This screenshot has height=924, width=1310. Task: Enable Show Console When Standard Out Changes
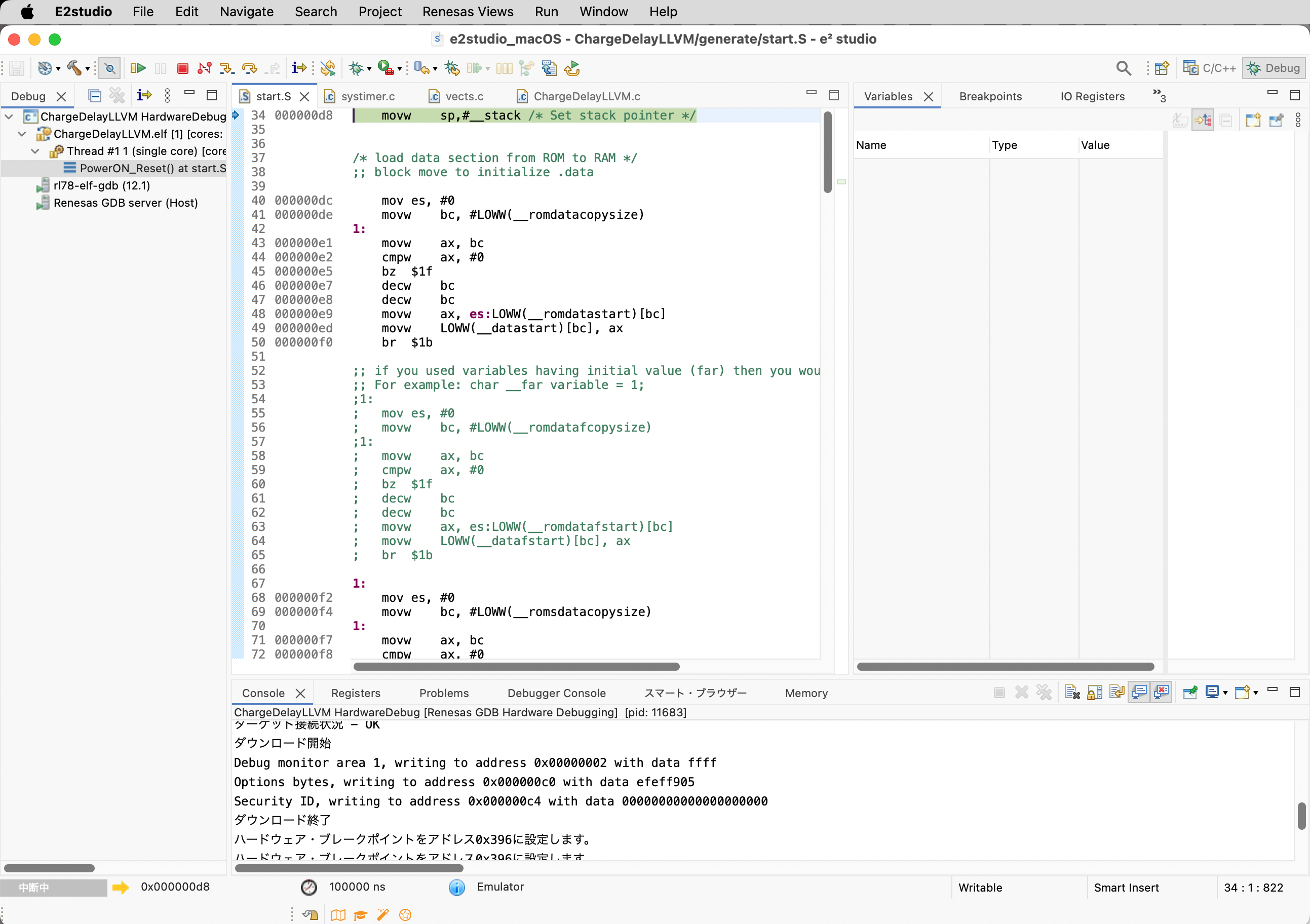pyautogui.click(x=1140, y=691)
